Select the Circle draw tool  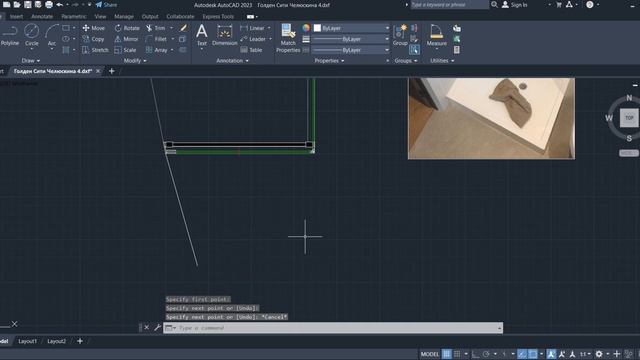pos(31,36)
